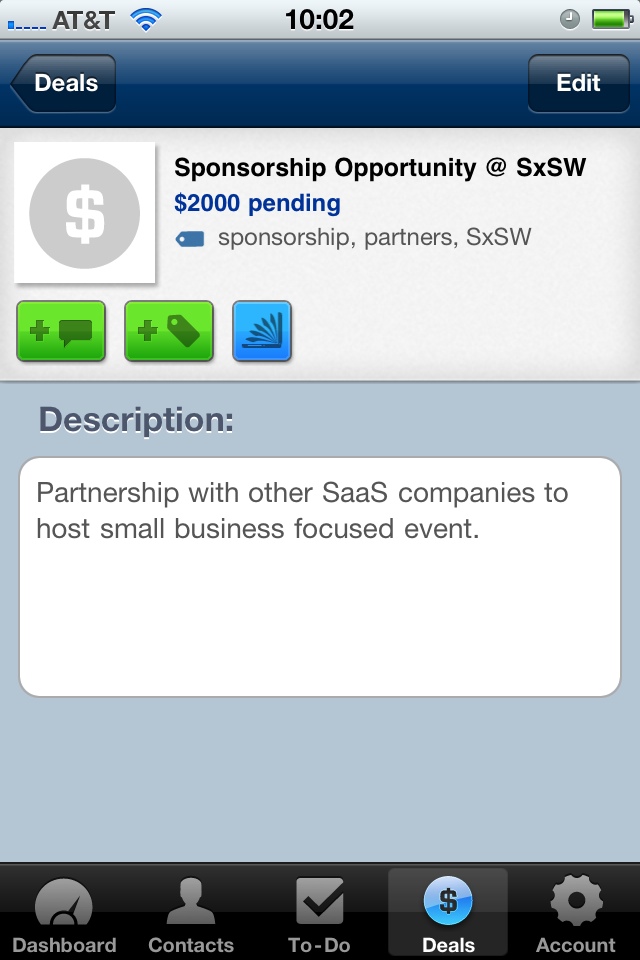This screenshot has width=640, height=960.
Task: Tap the clock alarm status icon
Action: click(x=570, y=19)
